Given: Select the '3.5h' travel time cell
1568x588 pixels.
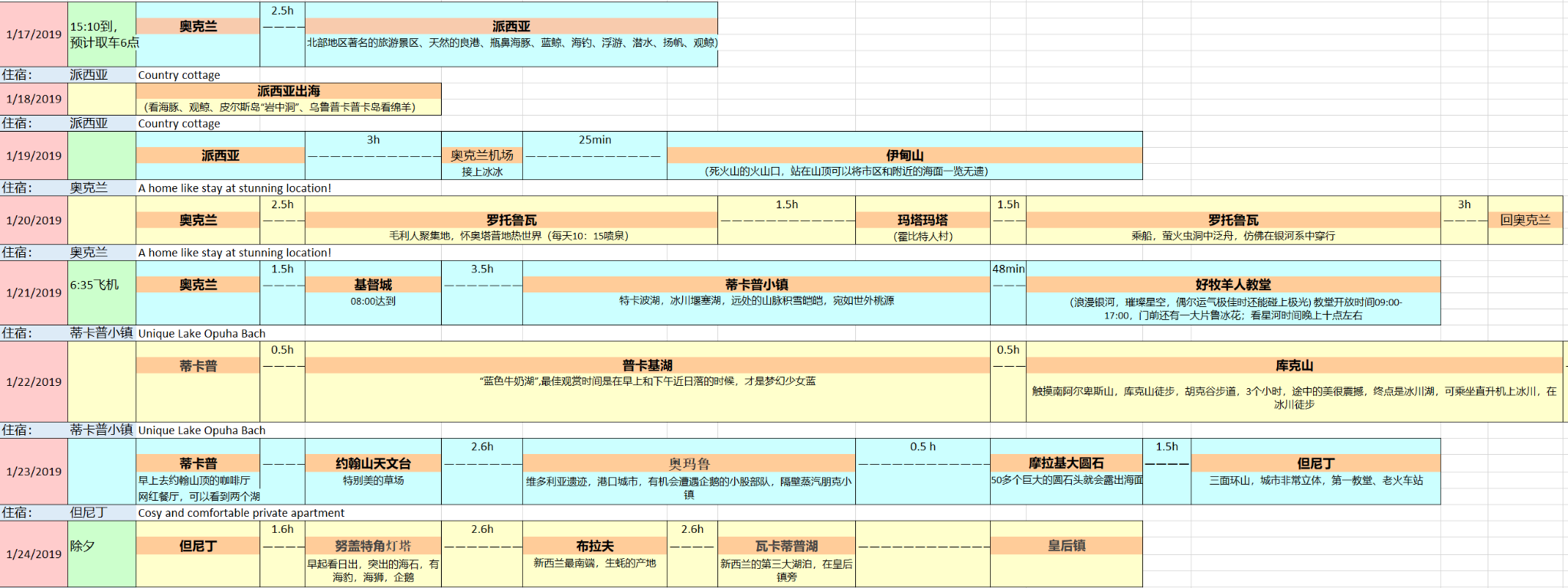Looking at the screenshot, I should pyautogui.click(x=482, y=269).
